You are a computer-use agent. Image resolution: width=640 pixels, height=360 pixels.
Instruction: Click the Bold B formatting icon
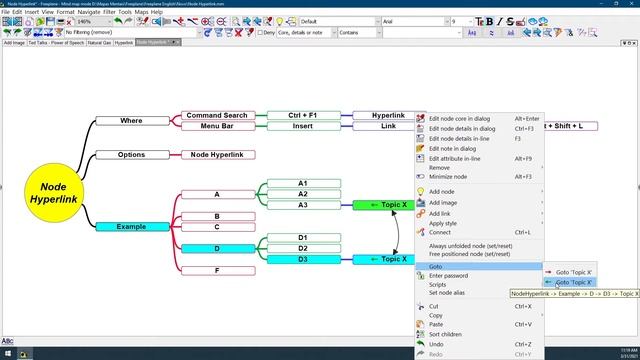[489, 21]
